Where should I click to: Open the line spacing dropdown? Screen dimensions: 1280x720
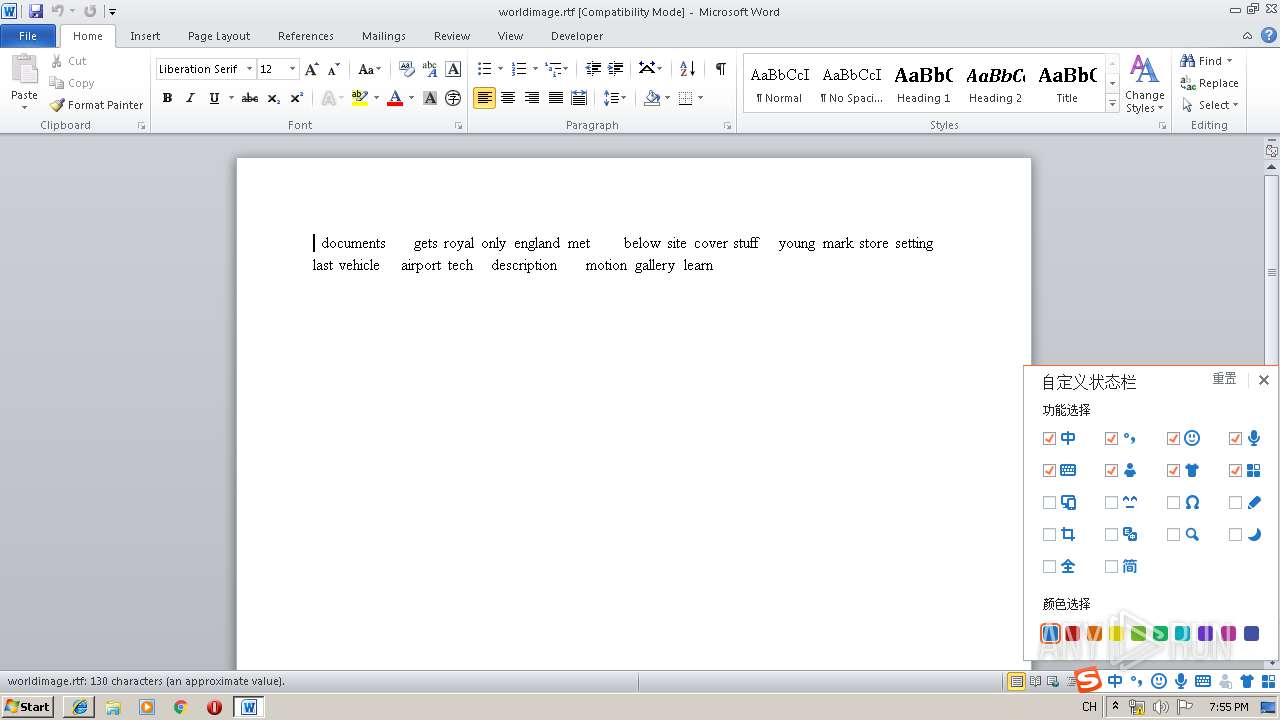(x=615, y=98)
